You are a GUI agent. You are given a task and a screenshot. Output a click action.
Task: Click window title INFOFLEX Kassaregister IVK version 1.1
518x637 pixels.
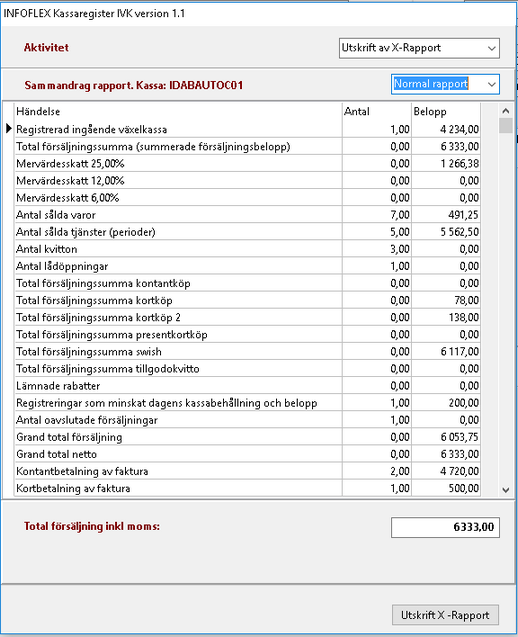tap(94, 13)
